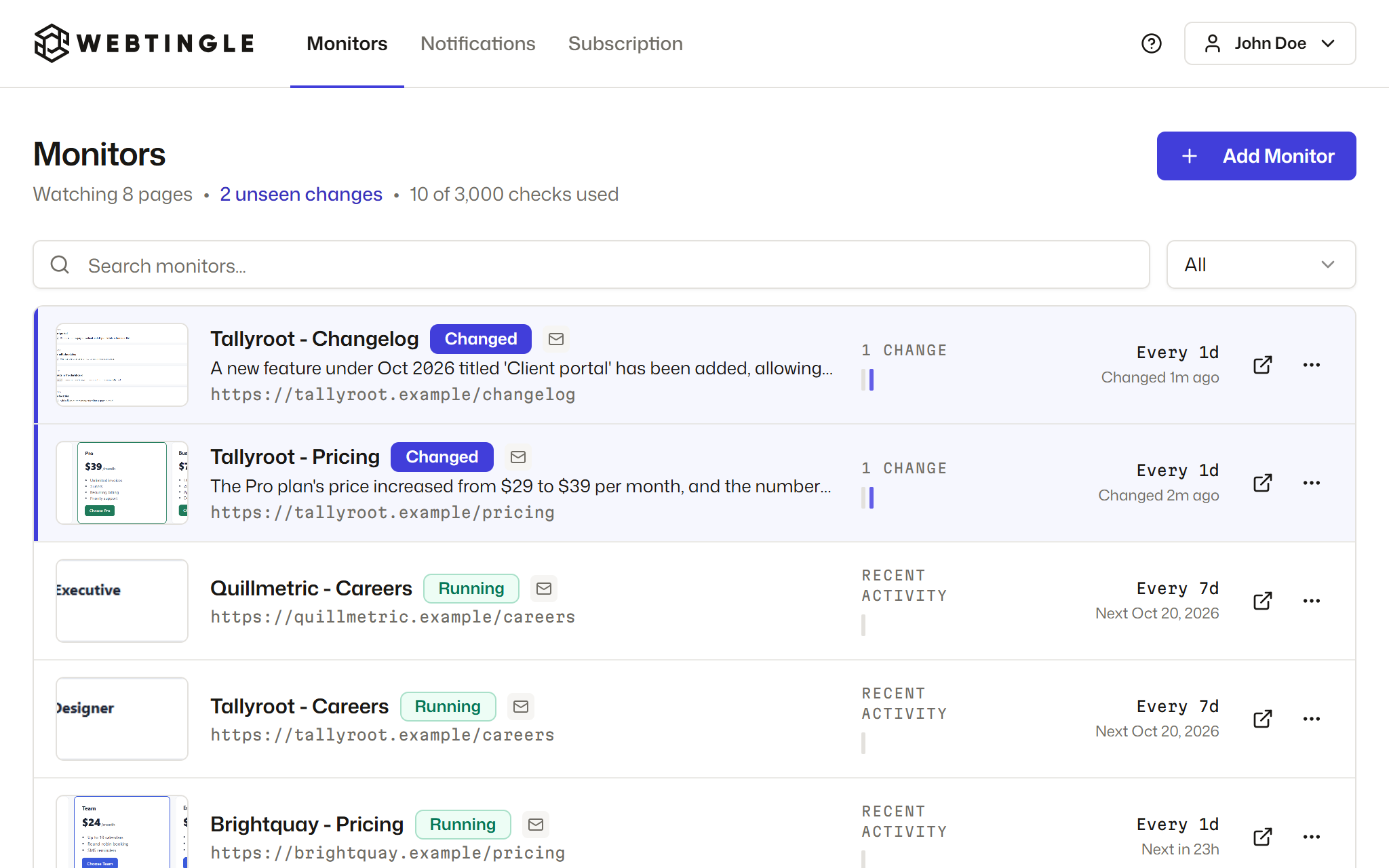
Task: Open the All status filter dropdown
Action: [1261, 264]
